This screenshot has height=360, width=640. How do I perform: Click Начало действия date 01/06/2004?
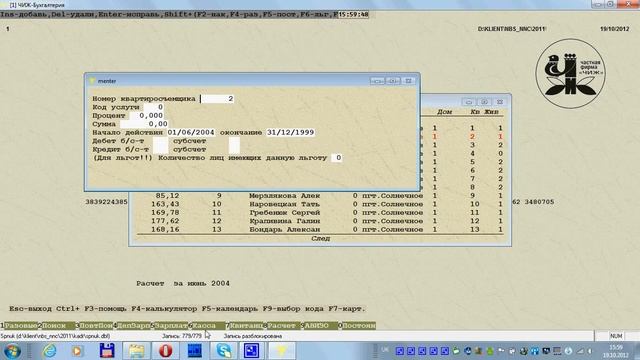191,133
